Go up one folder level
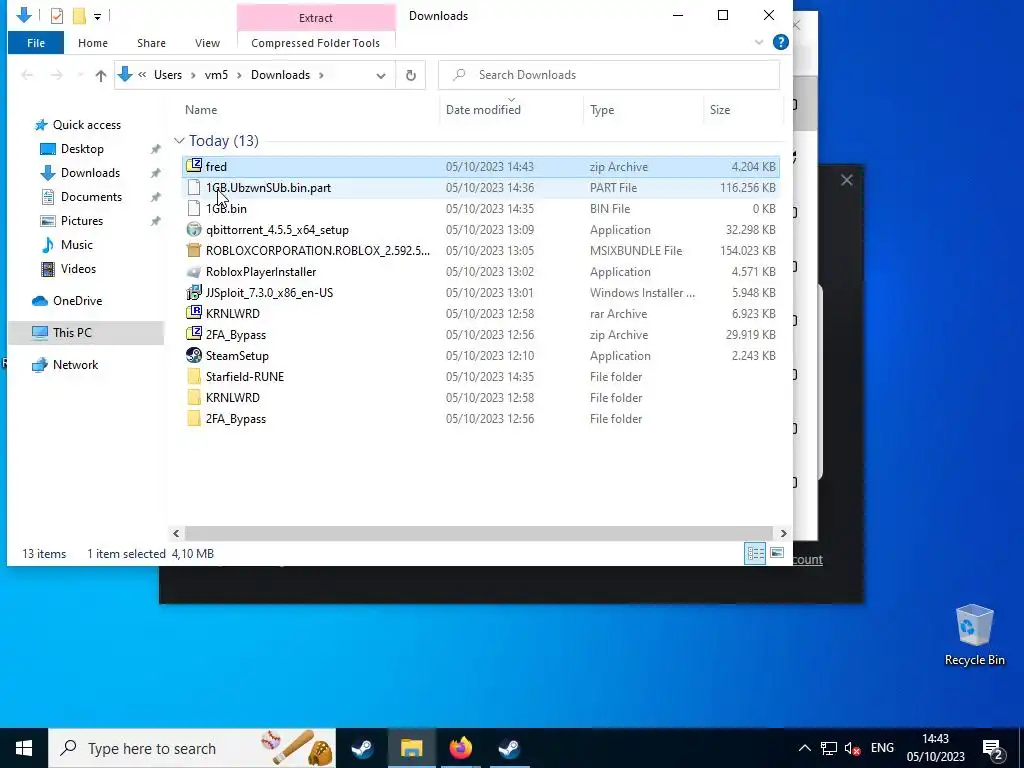 [x=101, y=75]
